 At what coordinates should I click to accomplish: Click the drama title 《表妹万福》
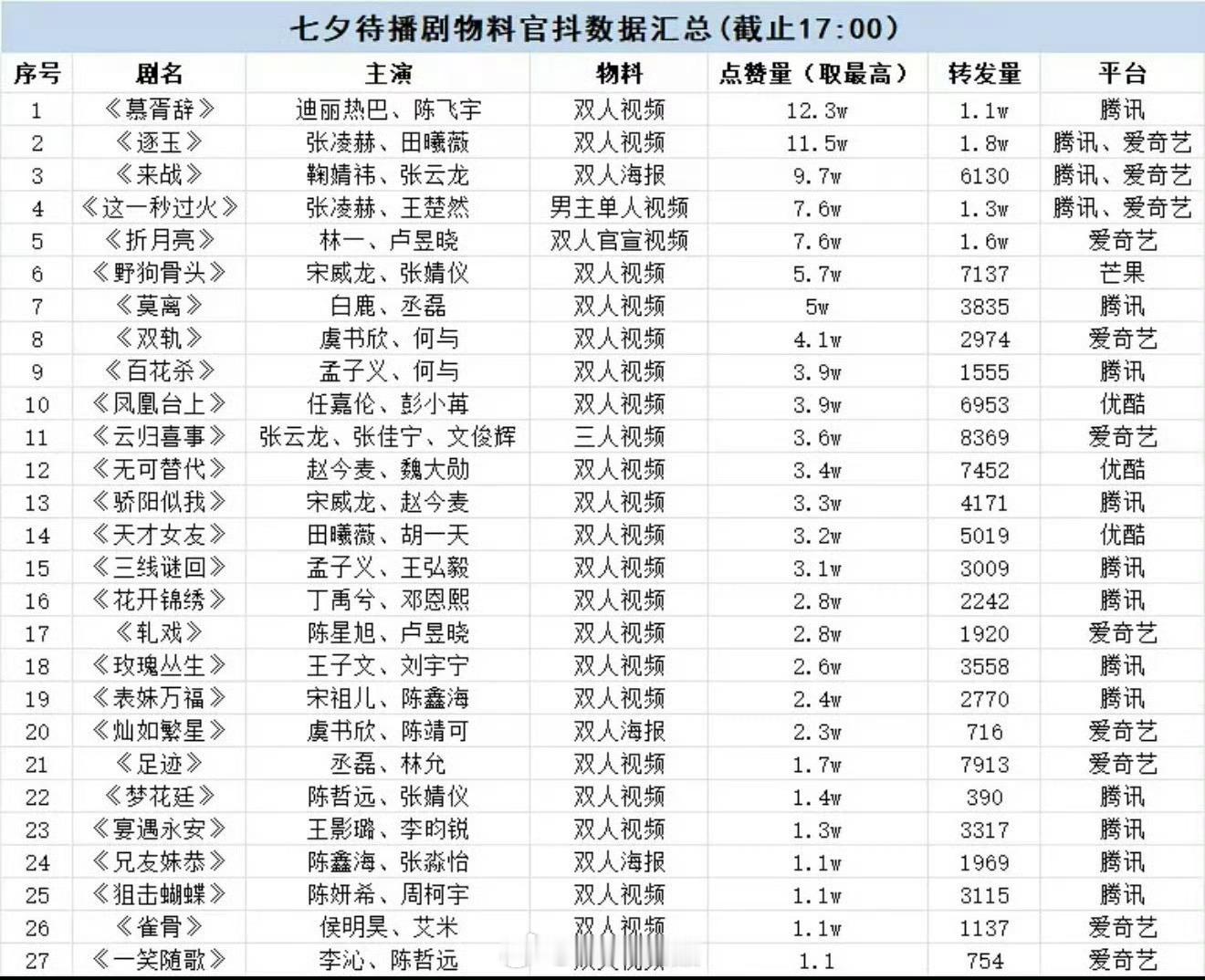click(160, 699)
